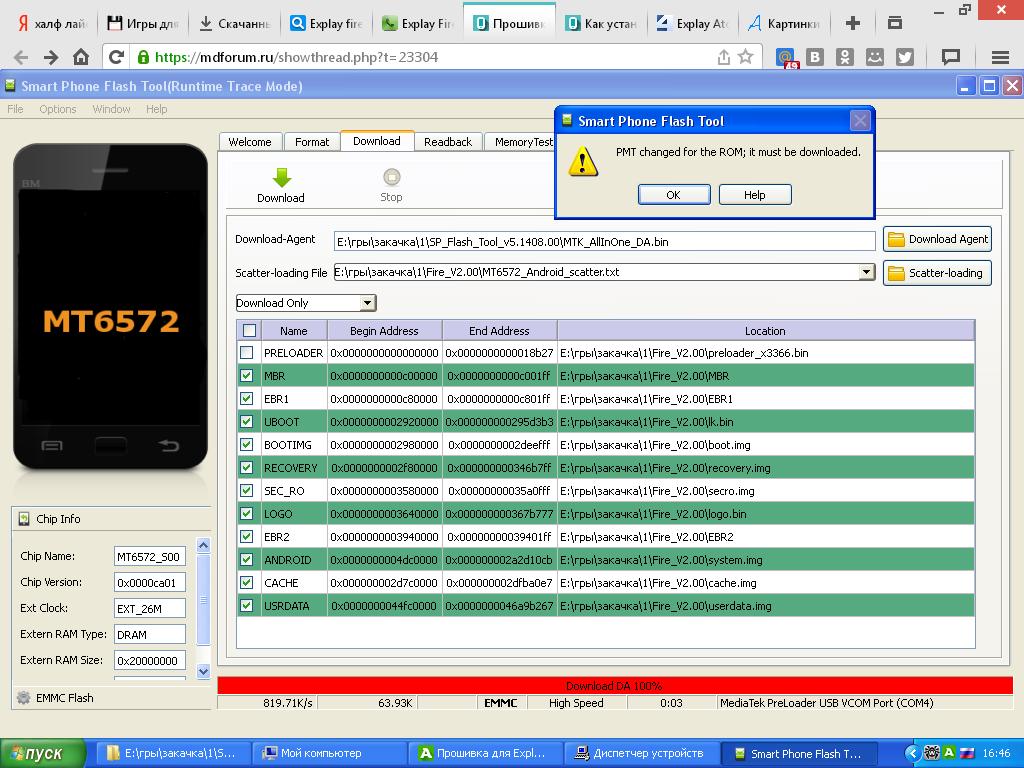Uncheck the RECOVERY partition checkbox

click(x=247, y=468)
